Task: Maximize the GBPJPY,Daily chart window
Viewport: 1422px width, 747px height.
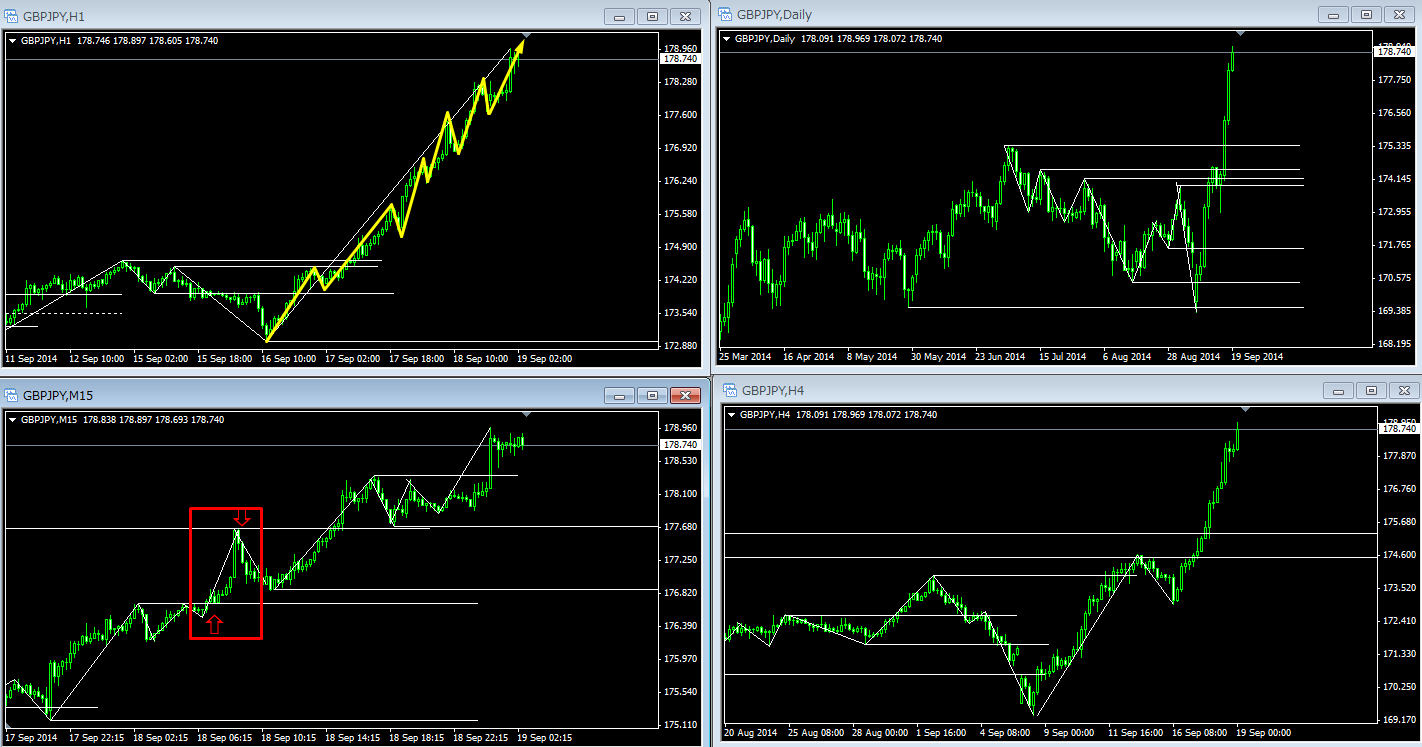Action: click(x=1365, y=14)
